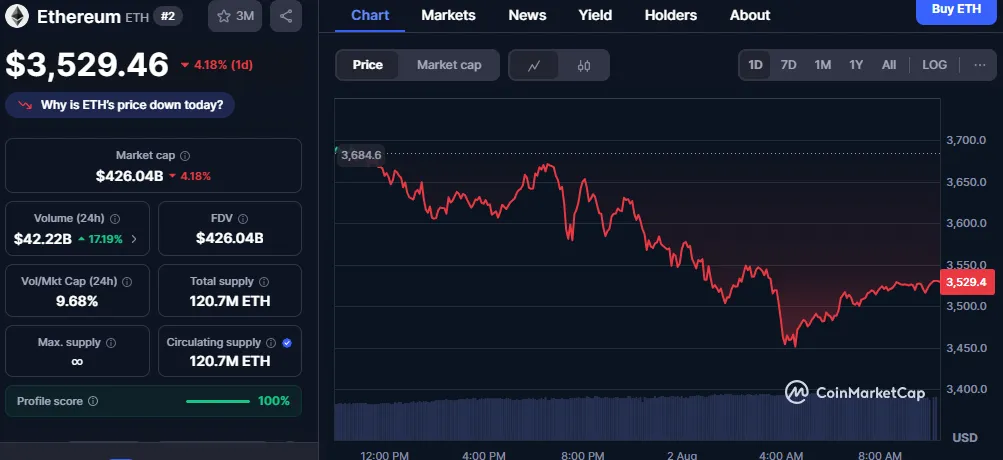
Task: Toggle chart to Market cap view
Action: tap(449, 65)
